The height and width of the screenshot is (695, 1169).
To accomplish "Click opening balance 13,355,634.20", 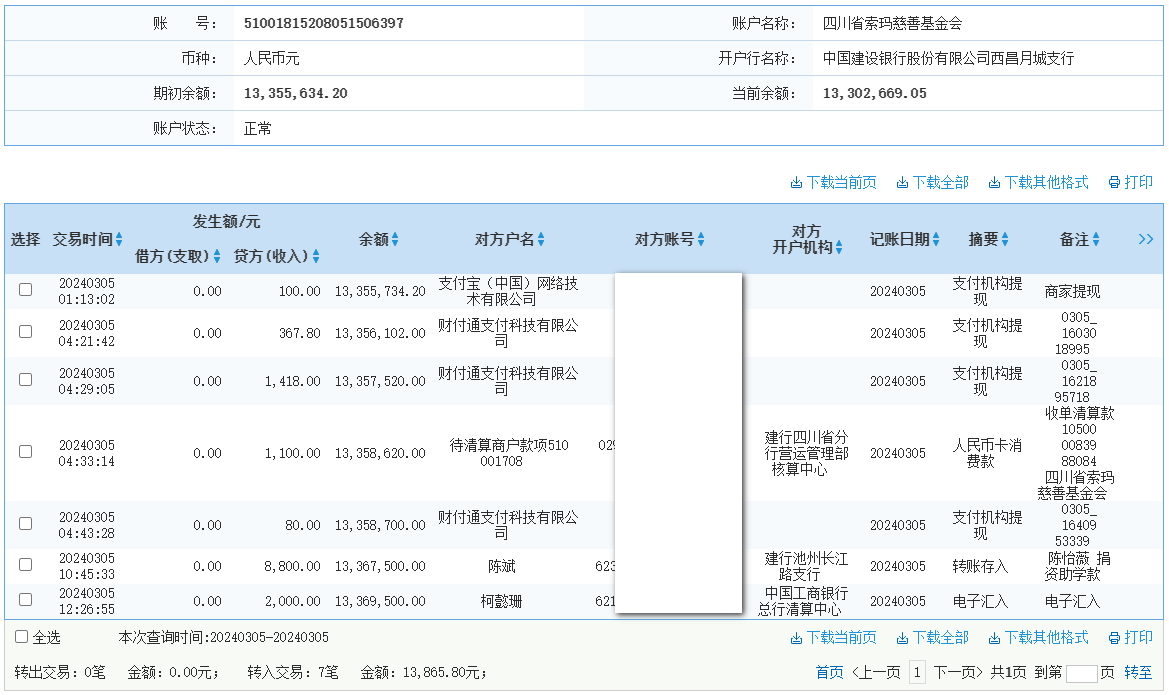I will pos(295,93).
